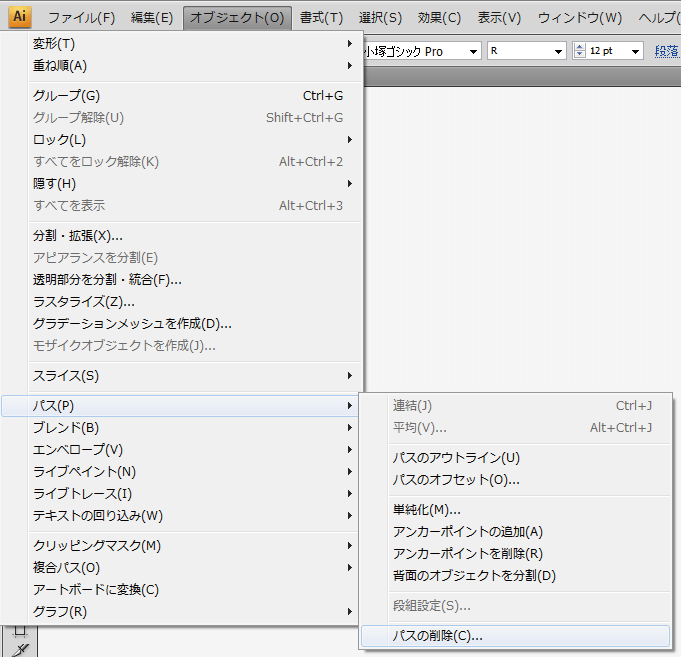The height and width of the screenshot is (657, 681).
Task: Expand the ライブトレース(I) submenu
Action: [x=82, y=494]
